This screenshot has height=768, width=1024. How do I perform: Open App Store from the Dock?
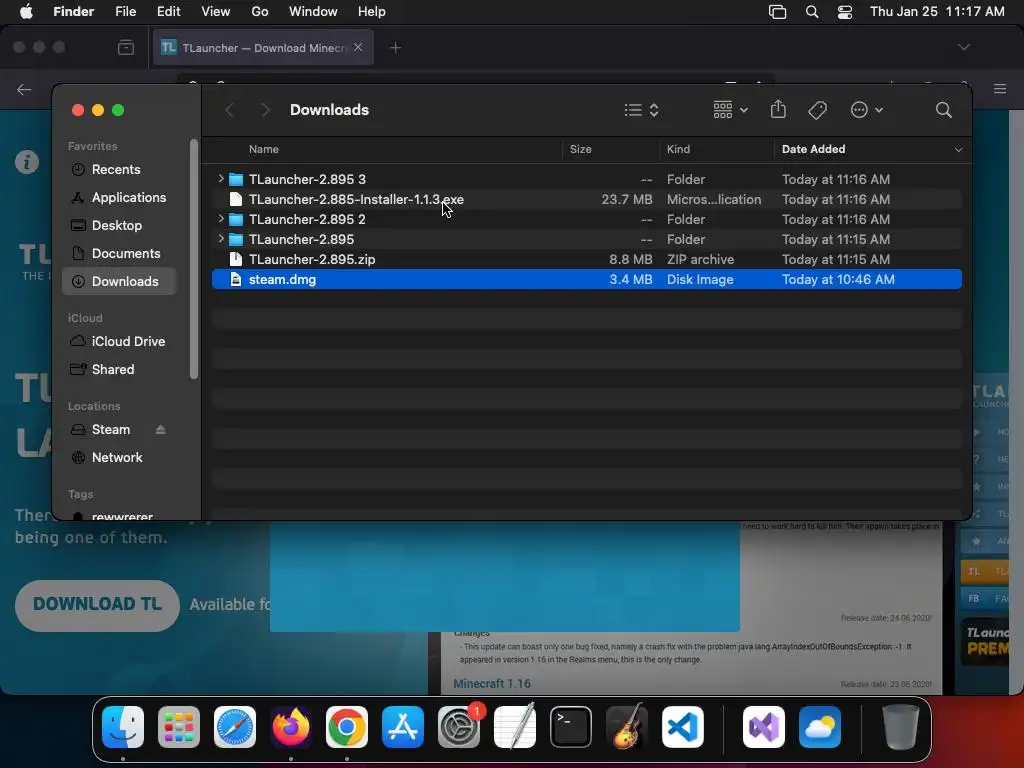coord(403,727)
